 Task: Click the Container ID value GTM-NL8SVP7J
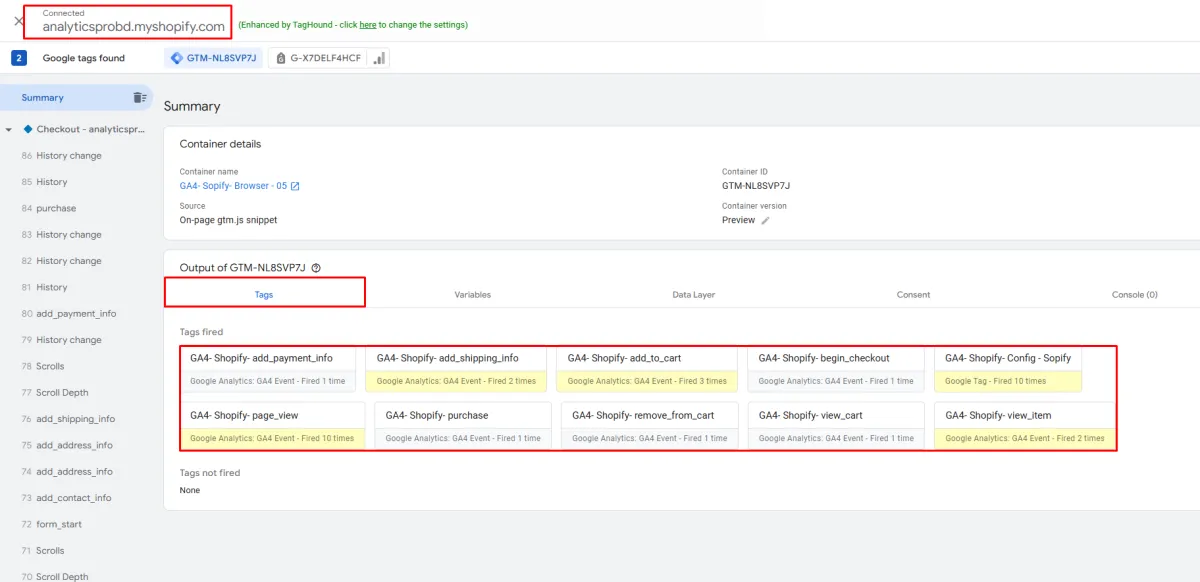756,186
